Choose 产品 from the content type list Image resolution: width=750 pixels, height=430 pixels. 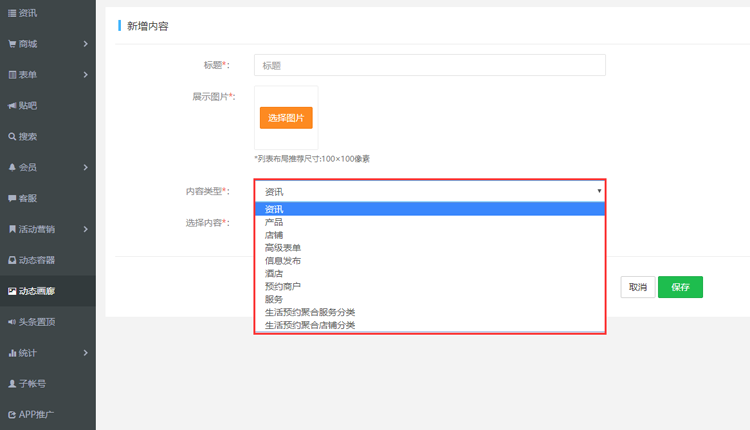click(x=273, y=222)
